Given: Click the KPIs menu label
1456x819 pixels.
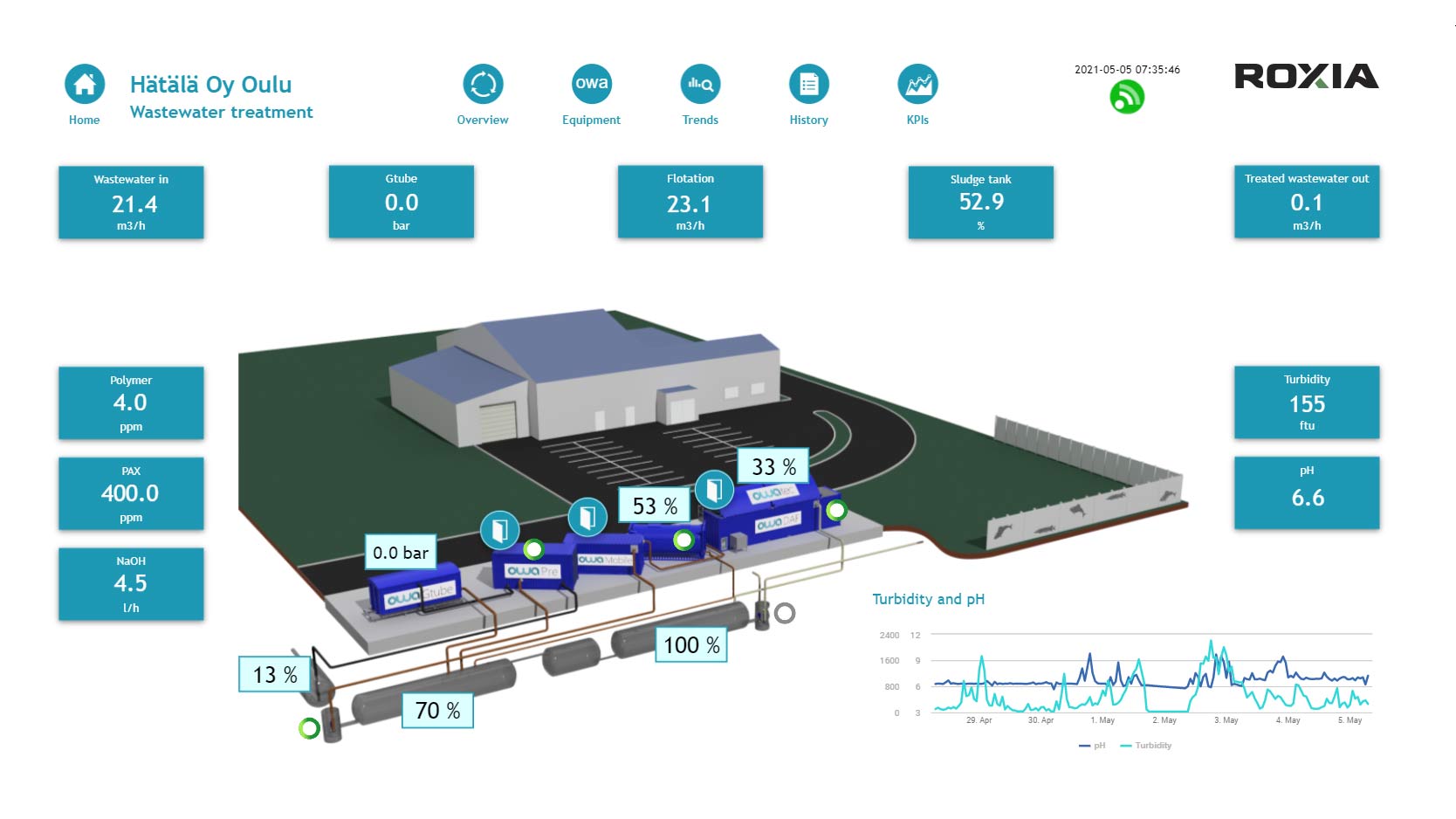Looking at the screenshot, I should pyautogui.click(x=917, y=120).
